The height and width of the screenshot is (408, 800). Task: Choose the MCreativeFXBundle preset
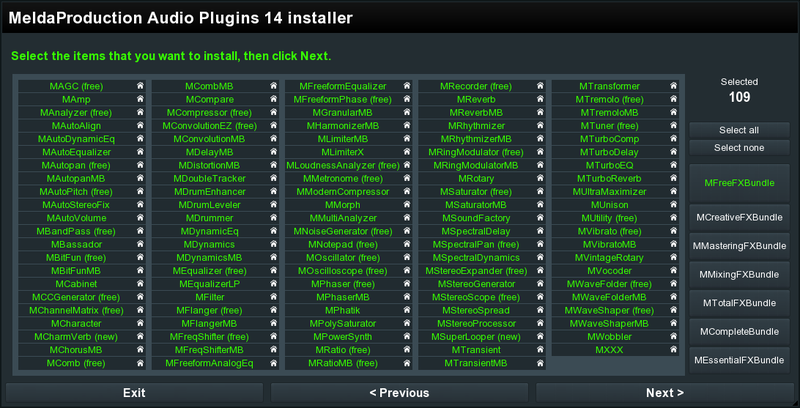[739, 217]
